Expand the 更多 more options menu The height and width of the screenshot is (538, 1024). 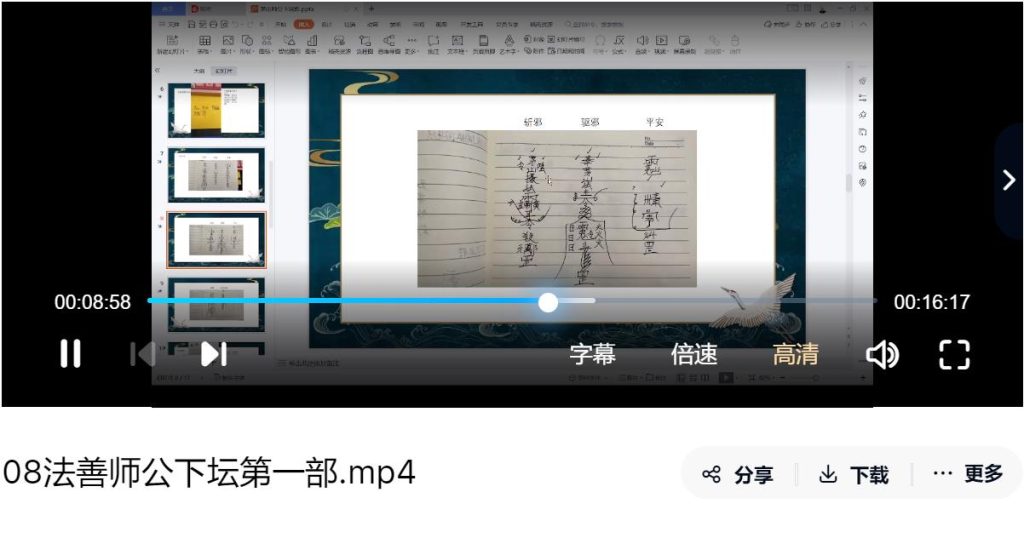click(x=967, y=474)
